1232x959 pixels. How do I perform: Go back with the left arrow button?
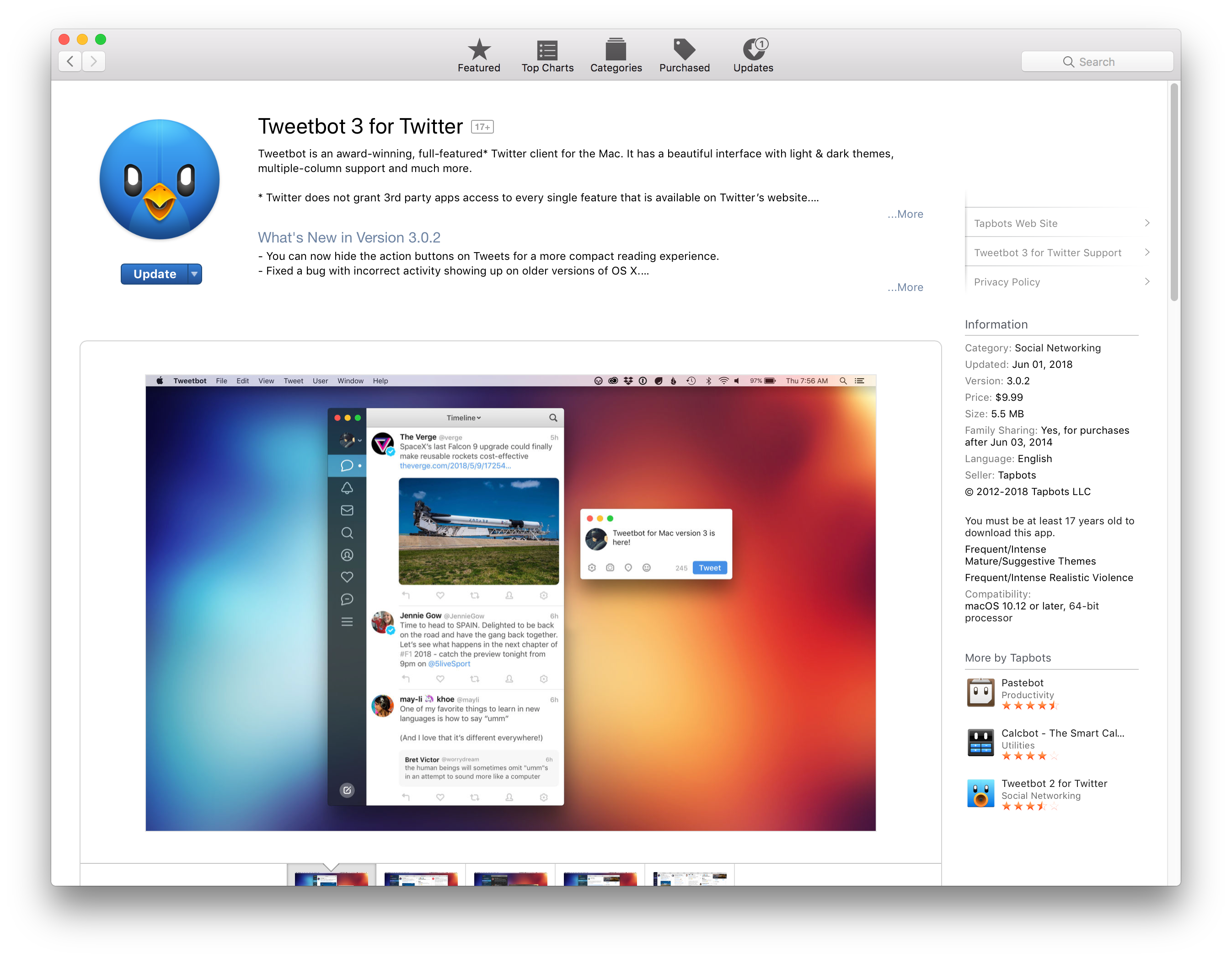click(70, 61)
